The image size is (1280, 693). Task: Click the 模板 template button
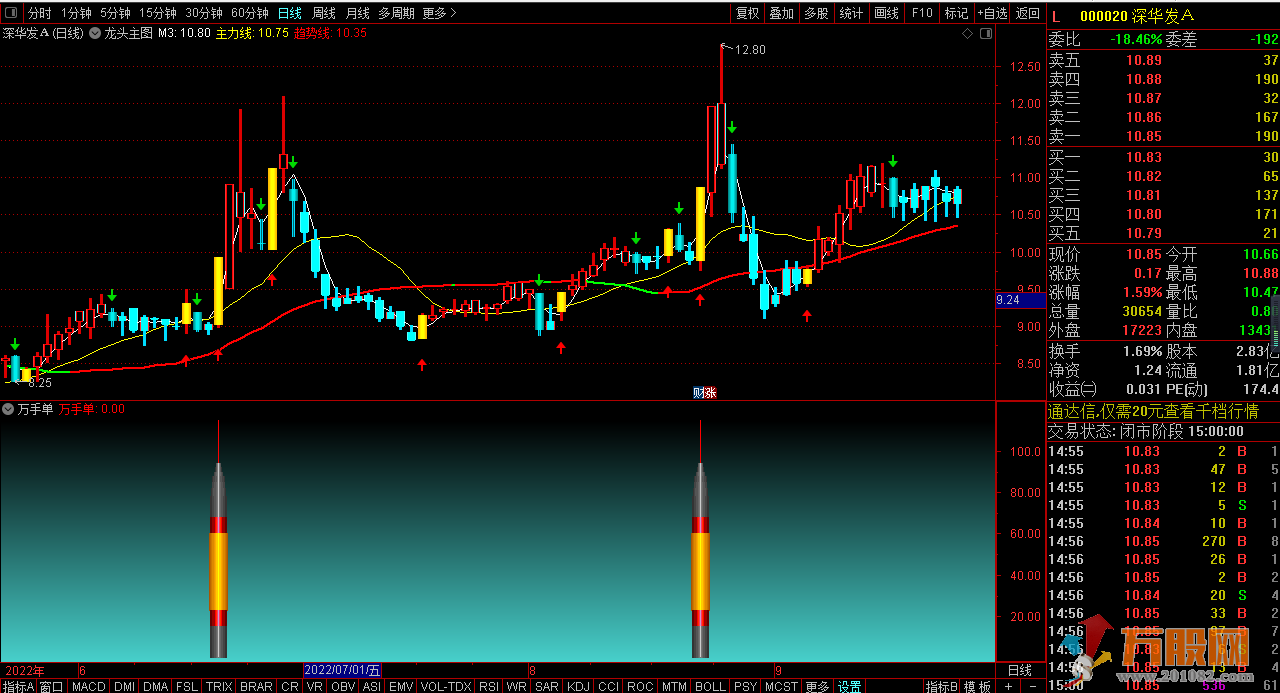(979, 686)
